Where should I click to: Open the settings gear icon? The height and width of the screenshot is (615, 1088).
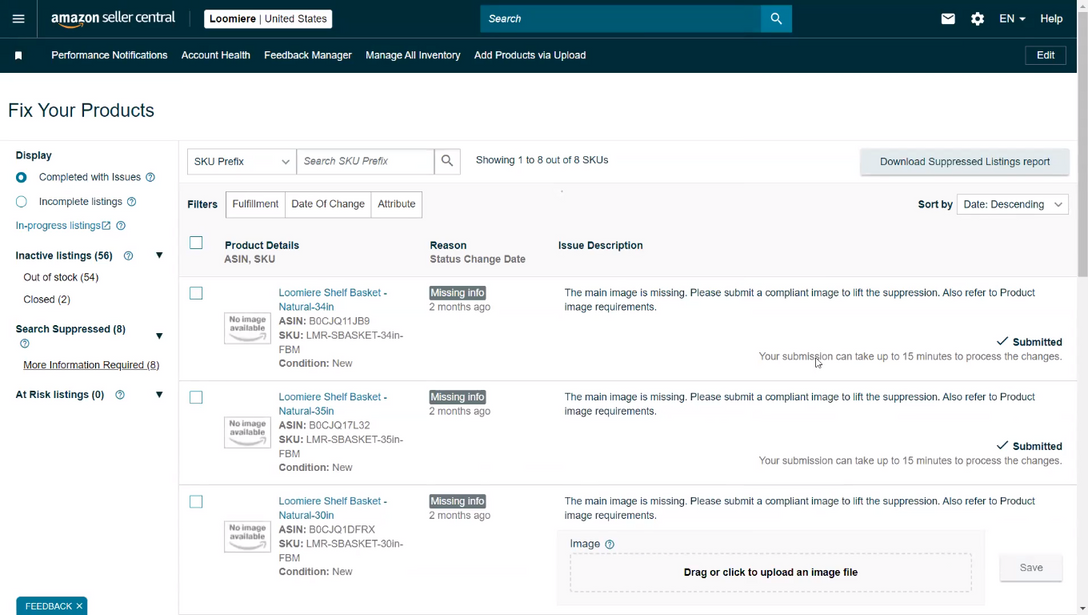(x=977, y=19)
